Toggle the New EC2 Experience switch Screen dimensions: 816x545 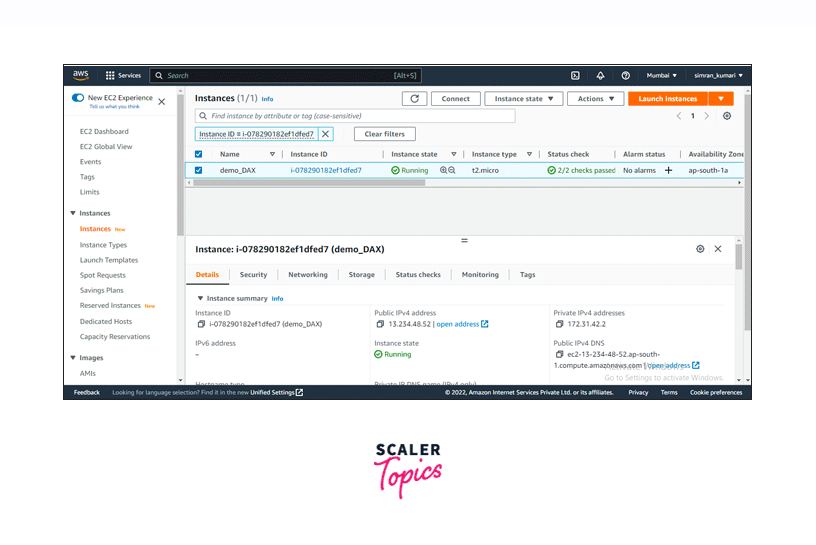point(78,98)
